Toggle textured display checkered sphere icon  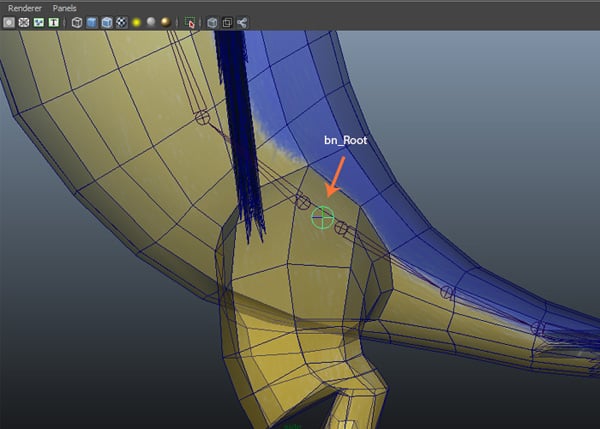coord(120,22)
